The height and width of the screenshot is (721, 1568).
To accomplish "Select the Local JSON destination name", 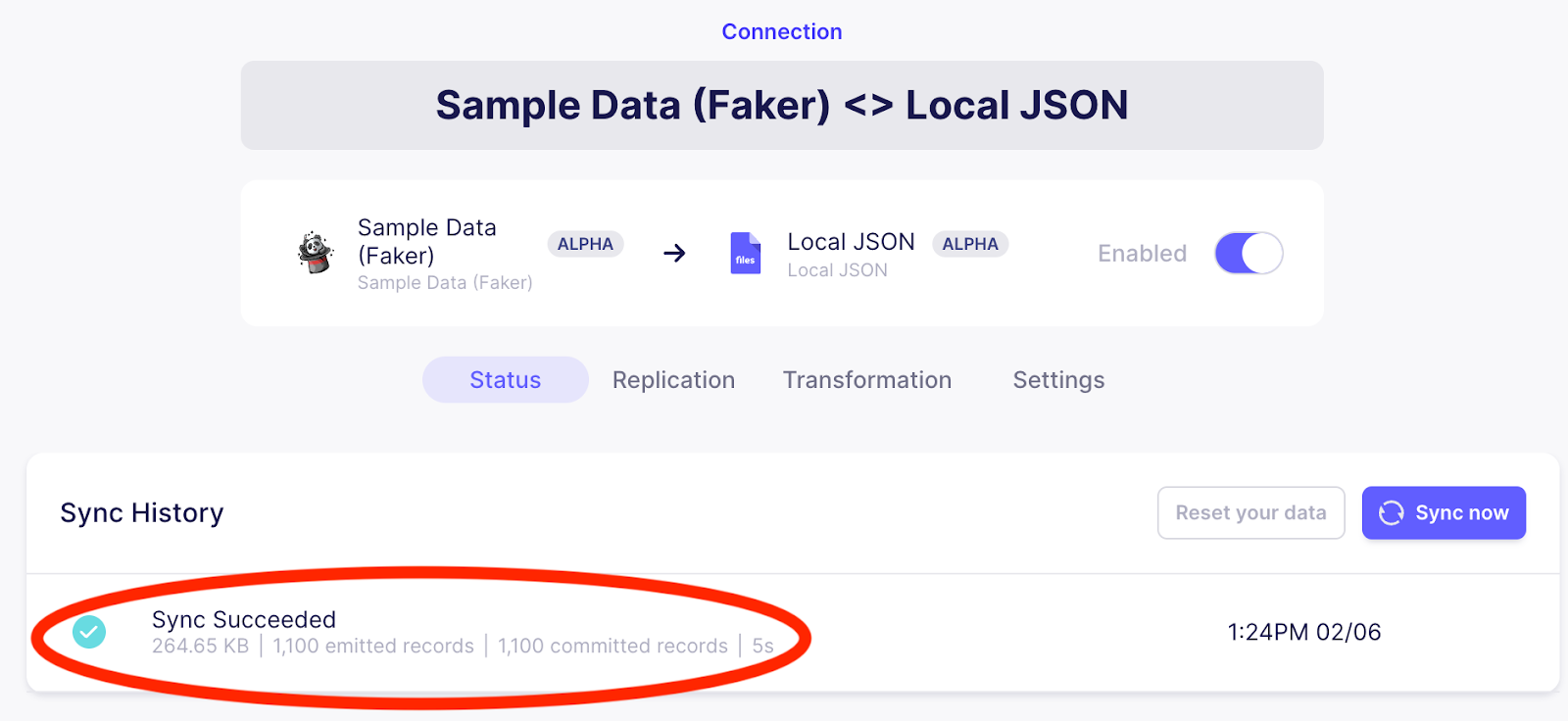I will (851, 242).
